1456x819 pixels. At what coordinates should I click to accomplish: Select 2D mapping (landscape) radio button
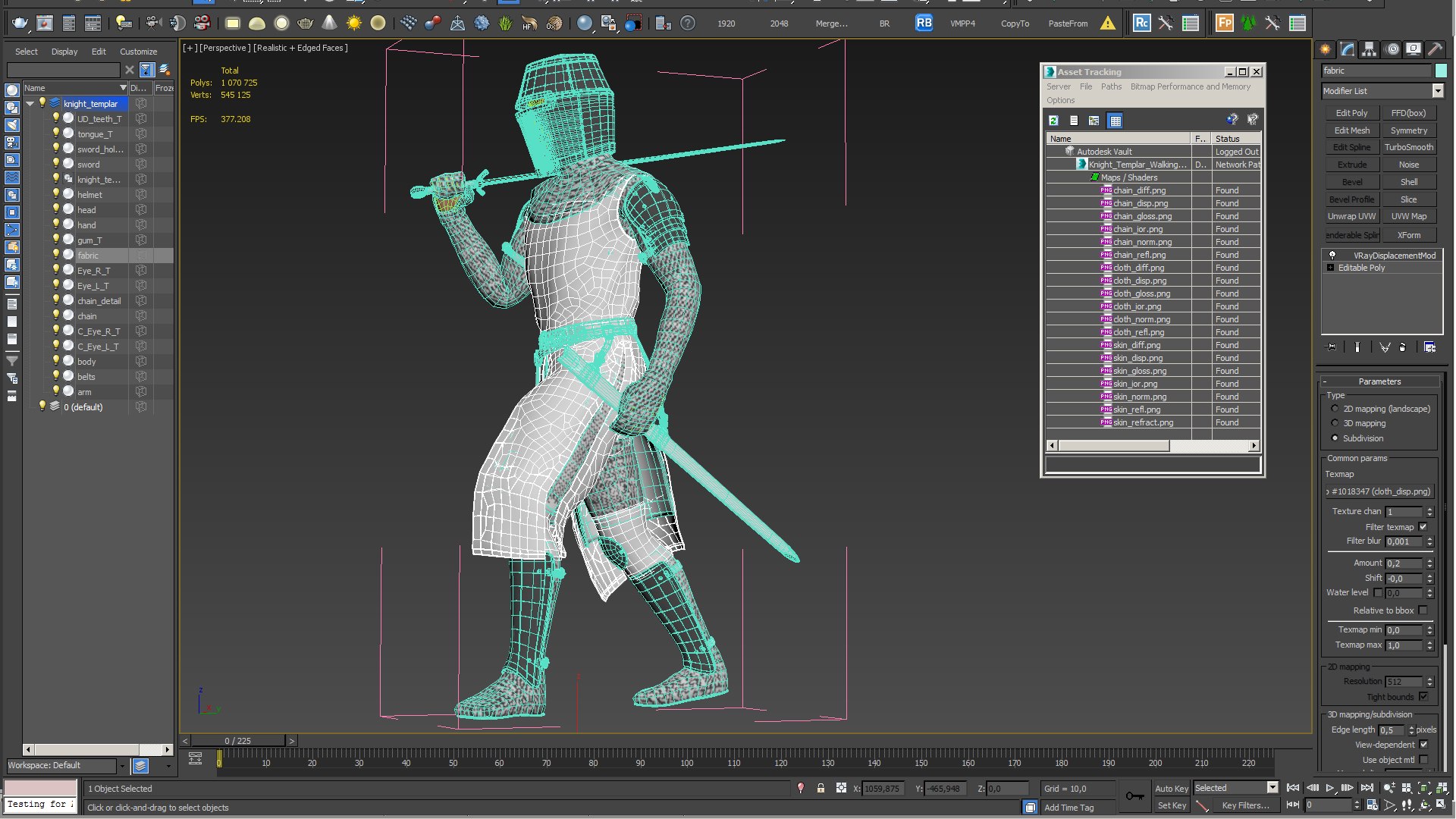[1335, 409]
